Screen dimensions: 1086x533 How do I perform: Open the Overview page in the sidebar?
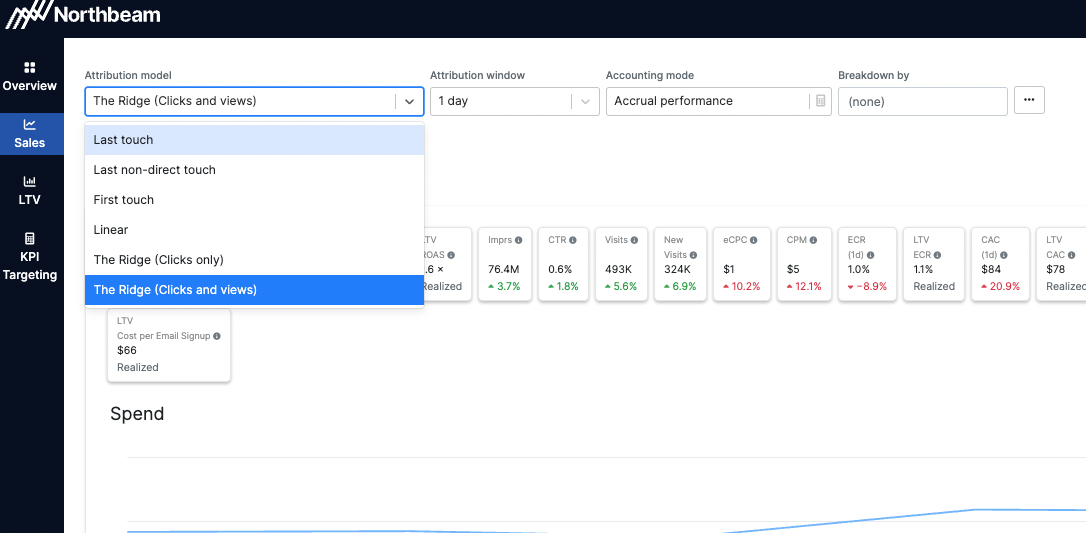coord(29,76)
